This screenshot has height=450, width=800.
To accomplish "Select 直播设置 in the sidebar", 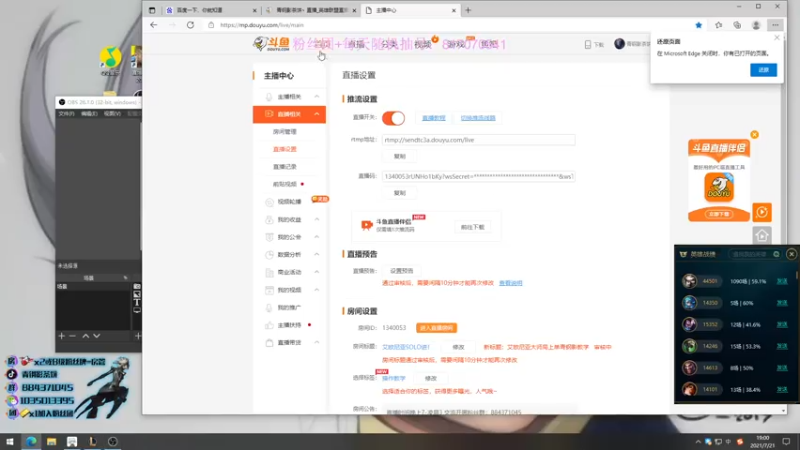I will 285,149.
